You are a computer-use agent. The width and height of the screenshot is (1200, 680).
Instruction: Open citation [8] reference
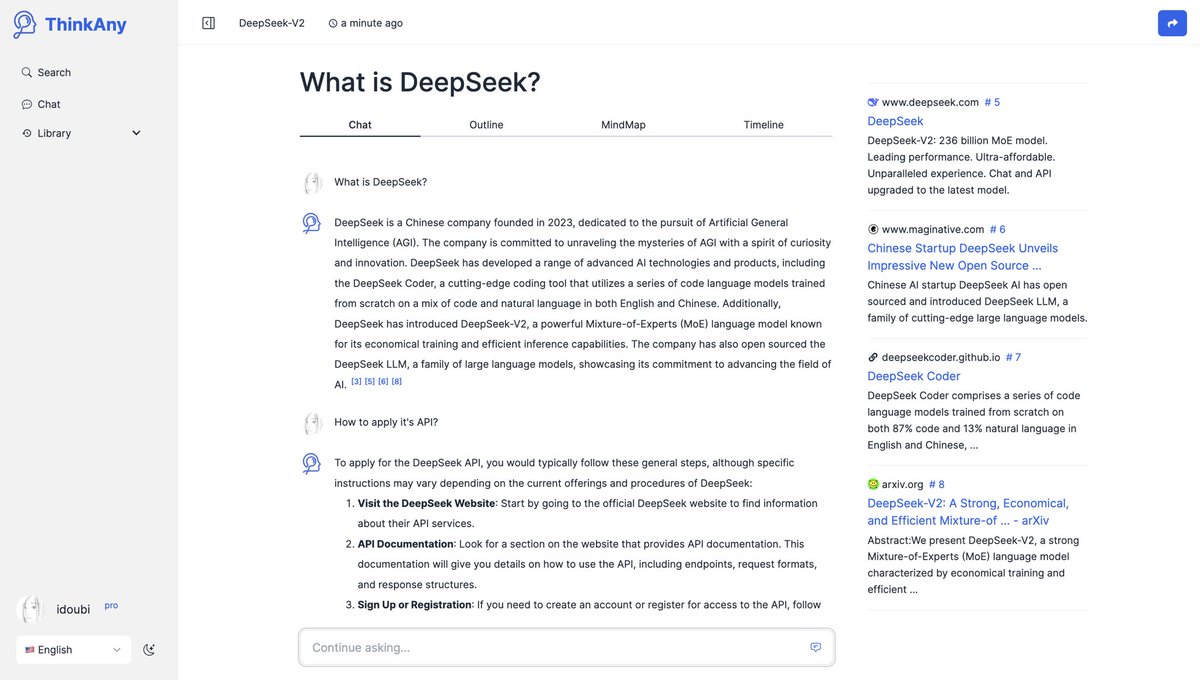(397, 382)
